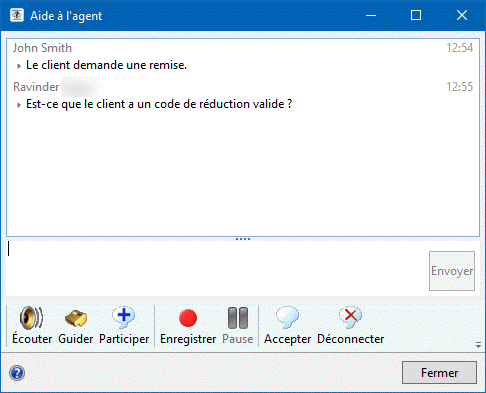Open the toolbar overflow arrow
486x393 pixels.
coord(478,345)
